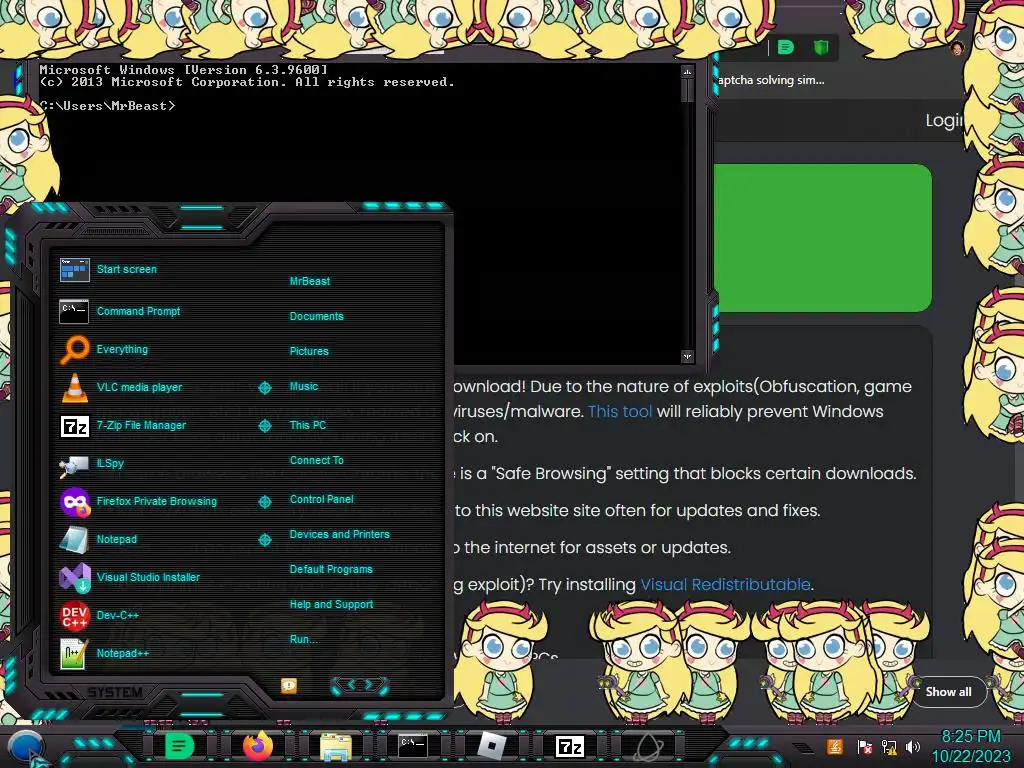Open Devices and Printers
The height and width of the screenshot is (768, 1024).
(x=339, y=534)
